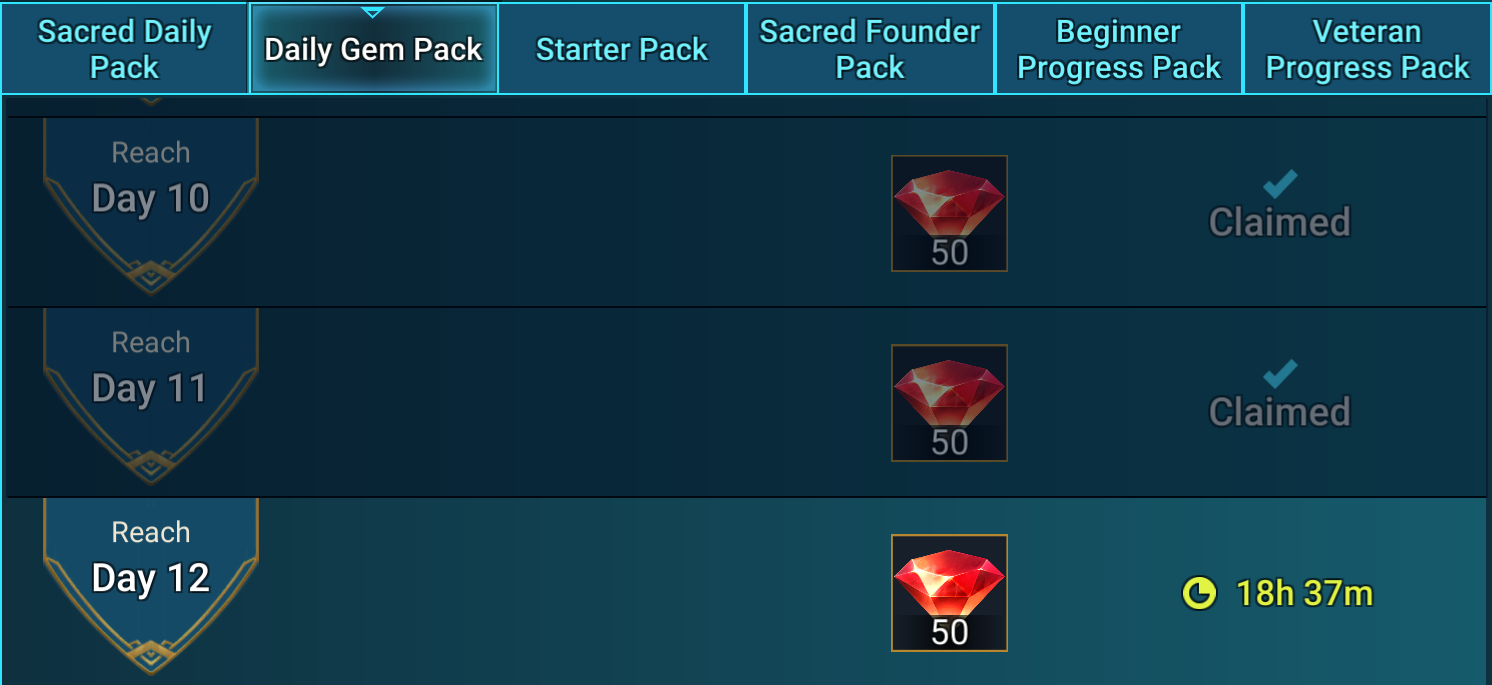Open the Veteran Progress Pack tab
Image resolution: width=1492 pixels, height=685 pixels.
click(1367, 49)
